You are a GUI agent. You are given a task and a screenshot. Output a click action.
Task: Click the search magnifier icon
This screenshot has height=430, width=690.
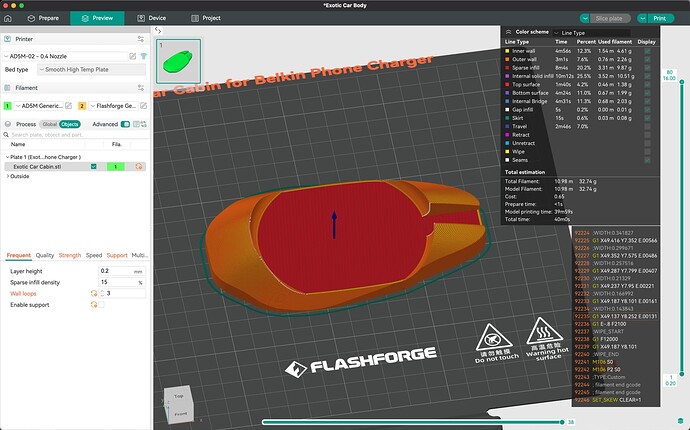[6, 135]
